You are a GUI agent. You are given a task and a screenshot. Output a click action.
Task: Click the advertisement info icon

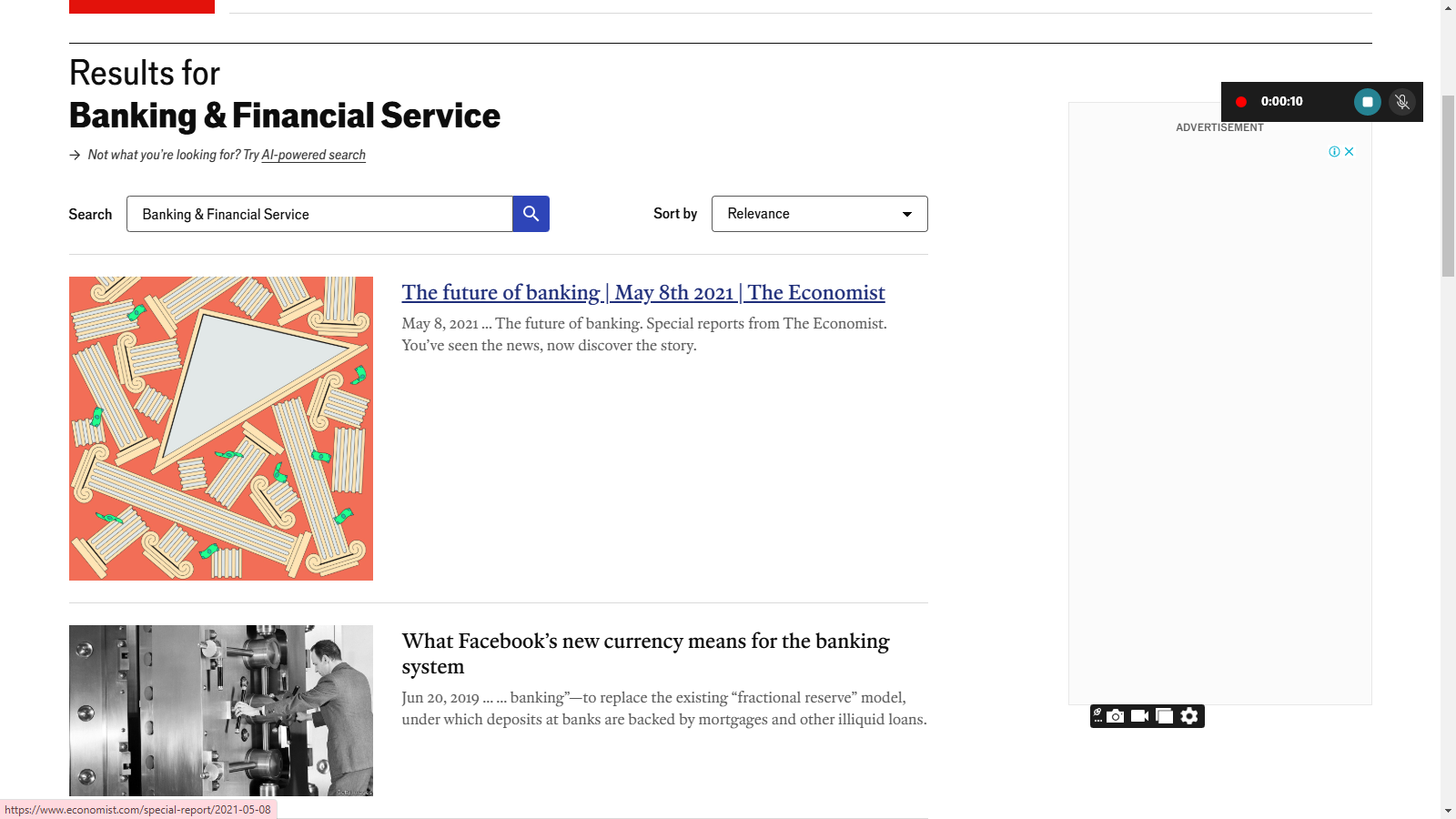(x=1334, y=152)
